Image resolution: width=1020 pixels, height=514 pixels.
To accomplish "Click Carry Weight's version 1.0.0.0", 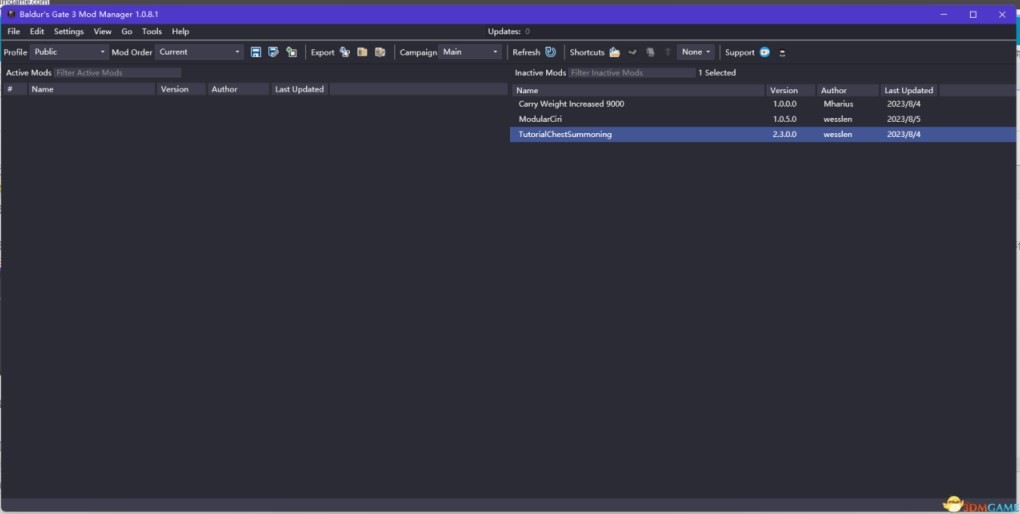I will coord(785,104).
